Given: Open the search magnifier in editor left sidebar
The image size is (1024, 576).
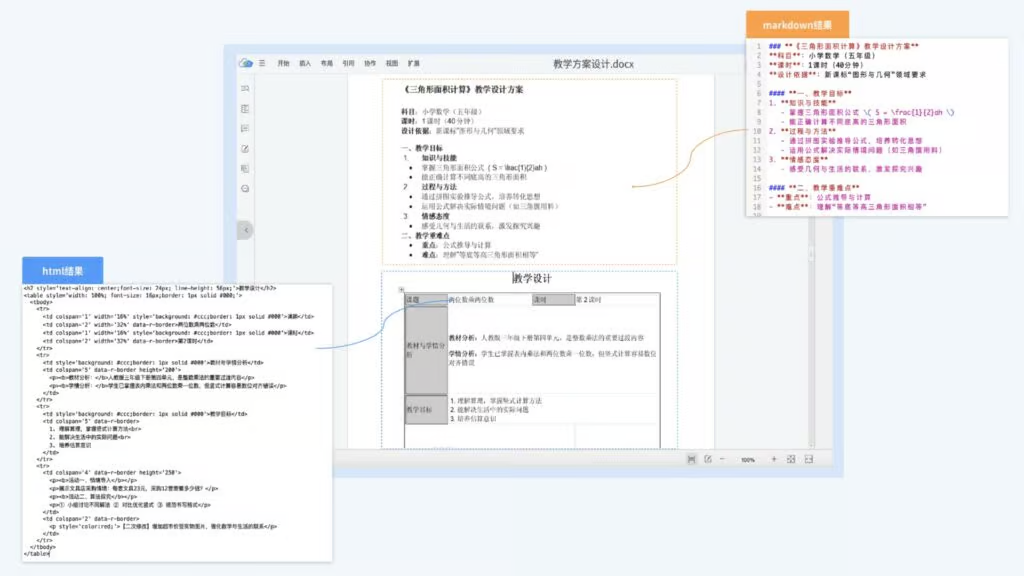Looking at the screenshot, I should [x=245, y=88].
